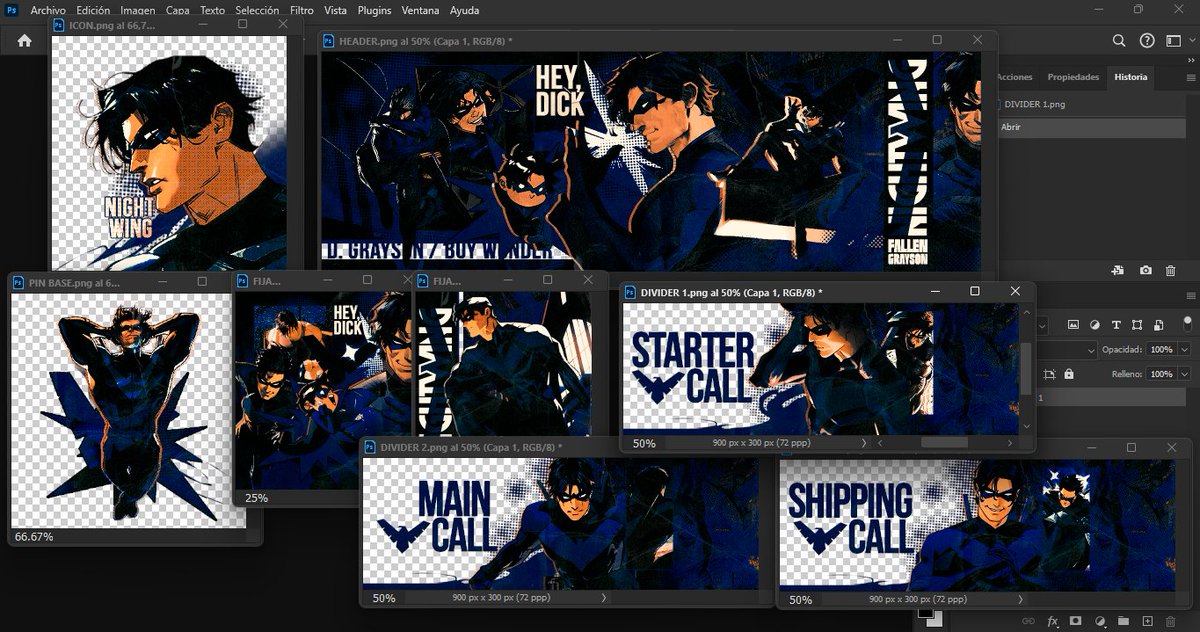Toggle the lock artboard nesting icon
The image size is (1200, 632).
[1050, 374]
